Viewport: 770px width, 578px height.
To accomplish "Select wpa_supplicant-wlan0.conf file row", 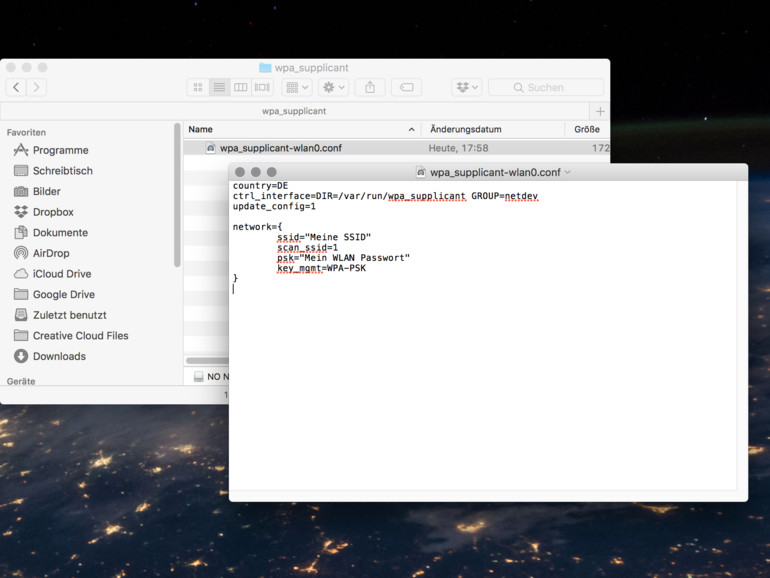I will [x=397, y=148].
